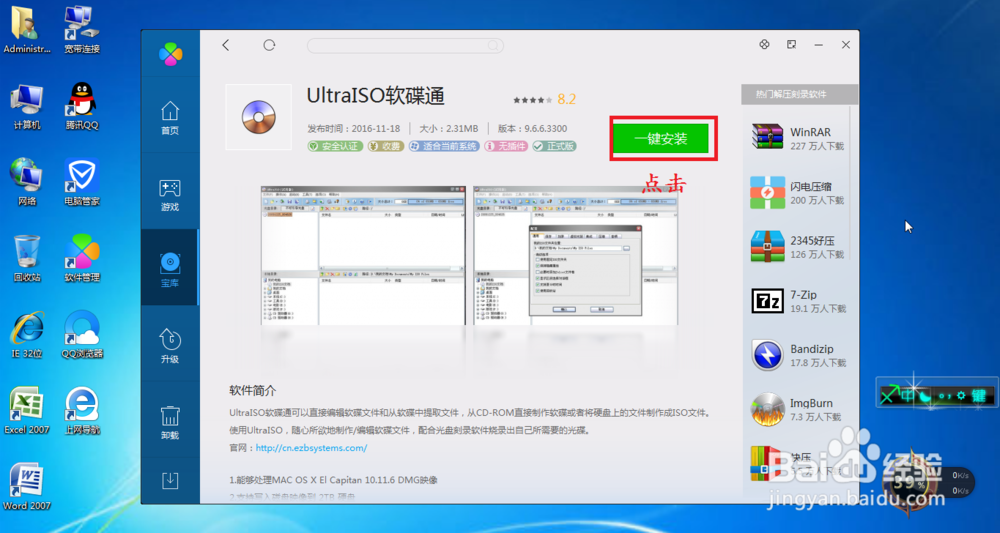Select the 电脑管家 desktop shortcut
The image size is (1000, 533).
pos(82,182)
